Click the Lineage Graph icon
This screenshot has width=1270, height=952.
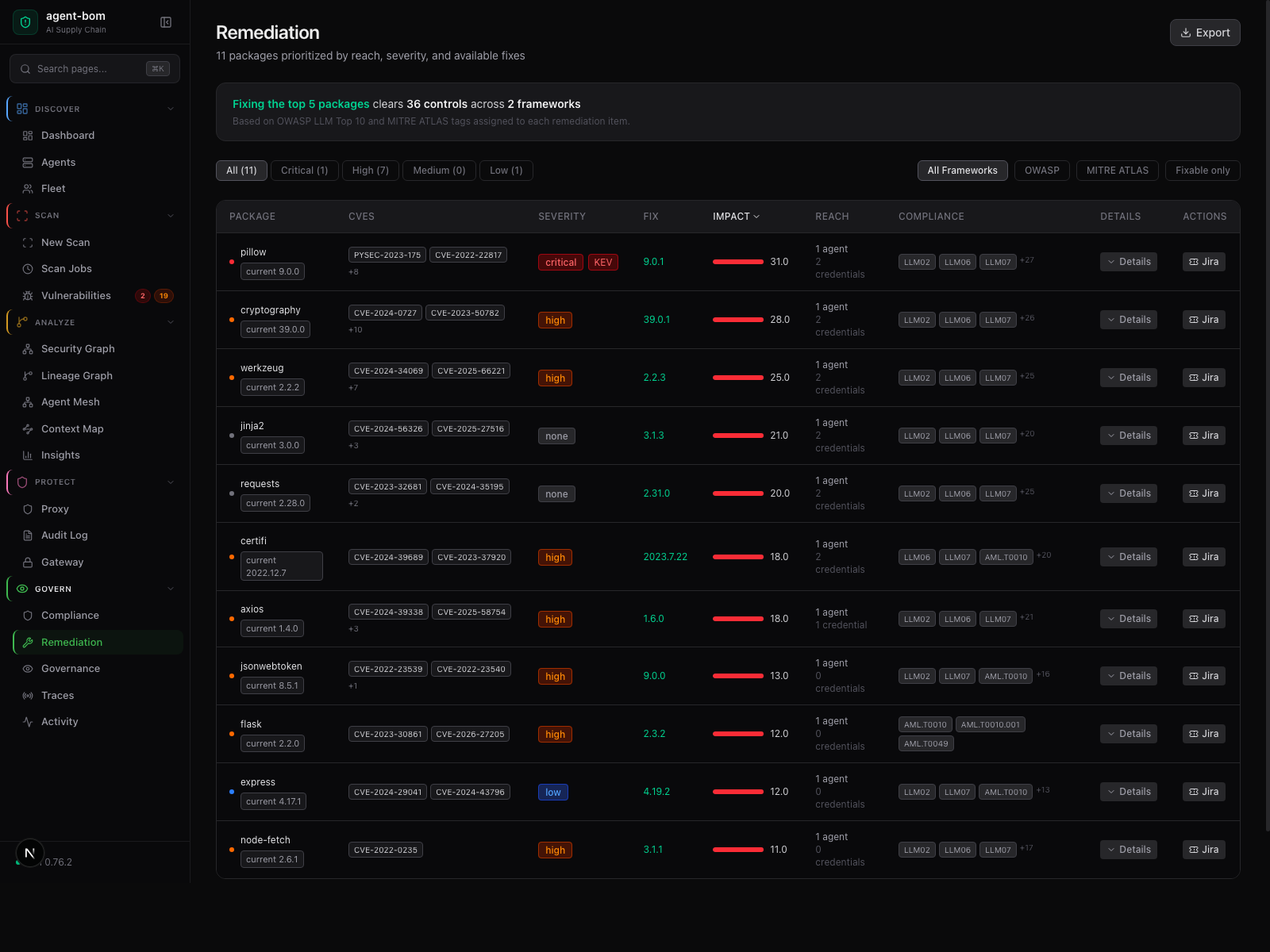(28, 376)
